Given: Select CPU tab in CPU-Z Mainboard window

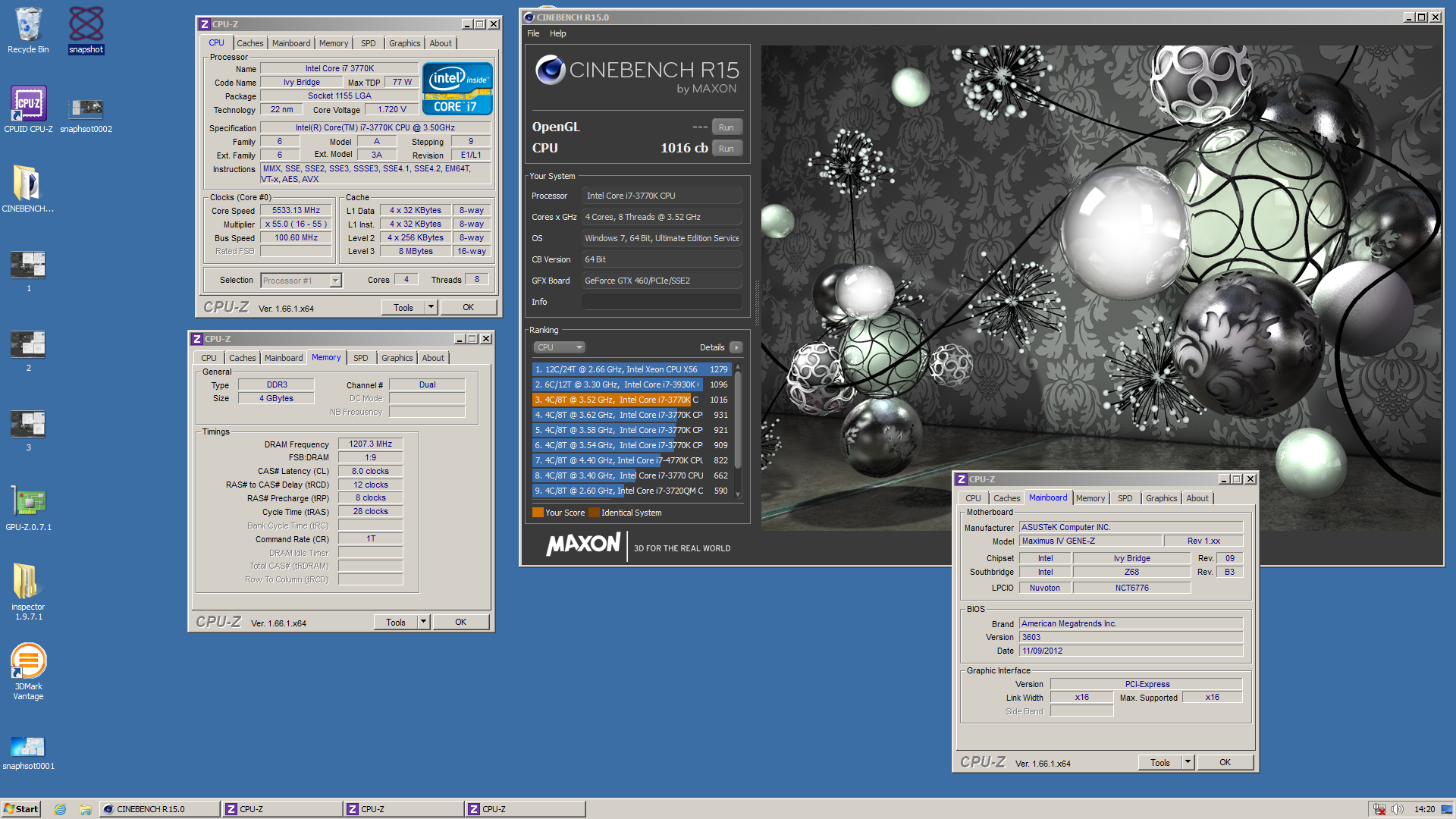Looking at the screenshot, I should pos(973,498).
